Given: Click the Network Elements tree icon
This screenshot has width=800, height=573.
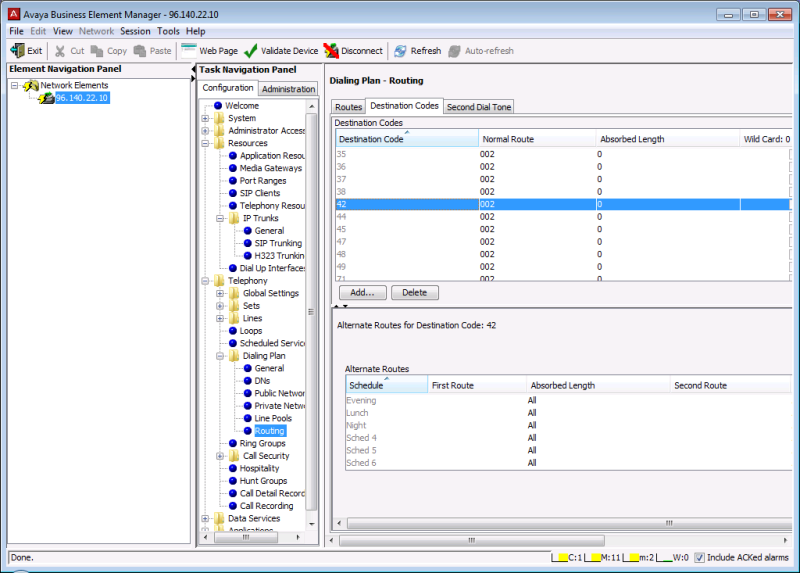Looking at the screenshot, I should [x=31, y=85].
